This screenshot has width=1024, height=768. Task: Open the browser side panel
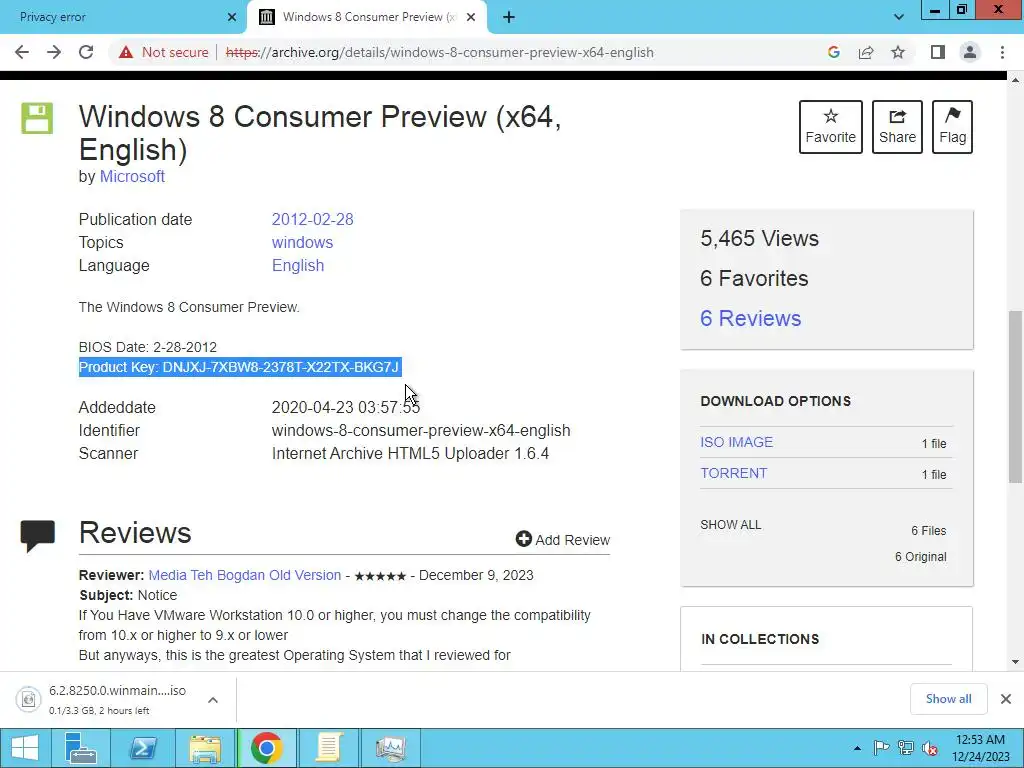coord(938,52)
